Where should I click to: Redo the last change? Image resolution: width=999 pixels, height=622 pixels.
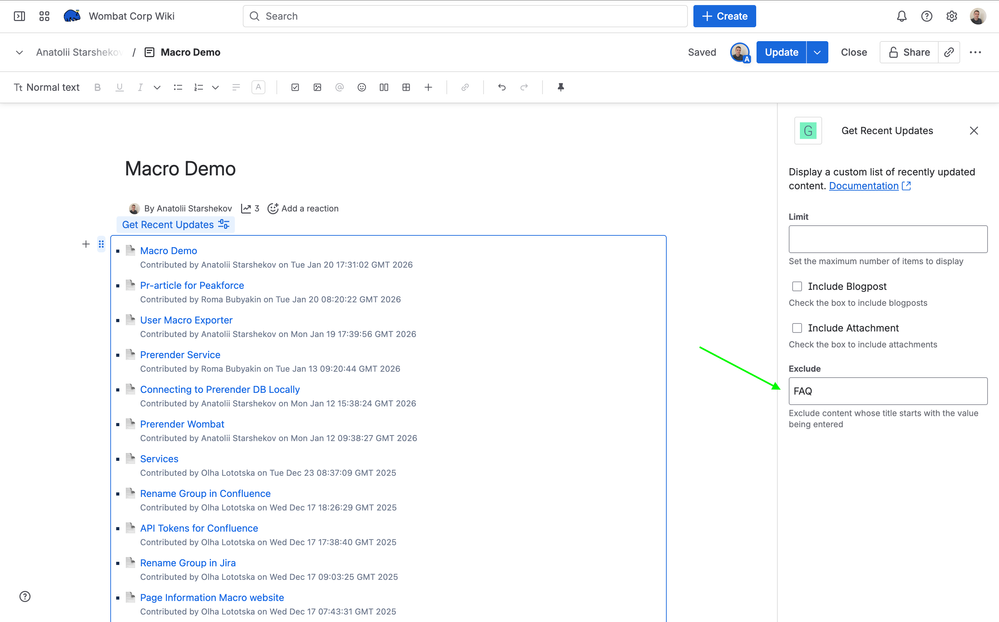click(524, 87)
